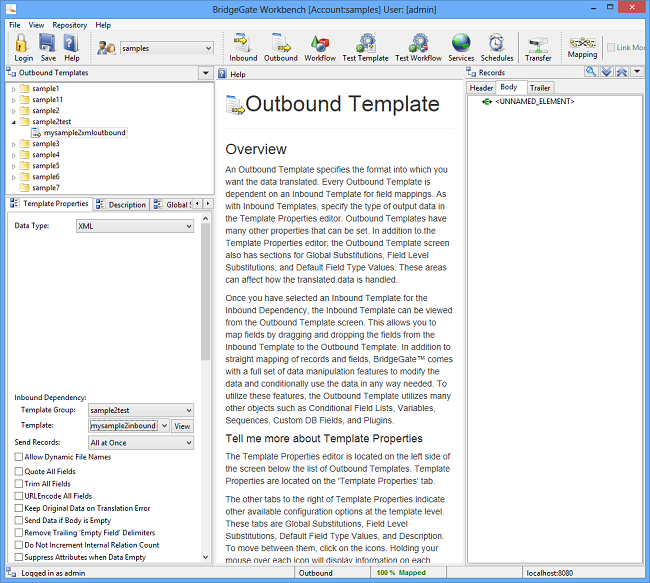
Task: Click the Outbound Templates panel tree icon
Action: [x=11, y=73]
